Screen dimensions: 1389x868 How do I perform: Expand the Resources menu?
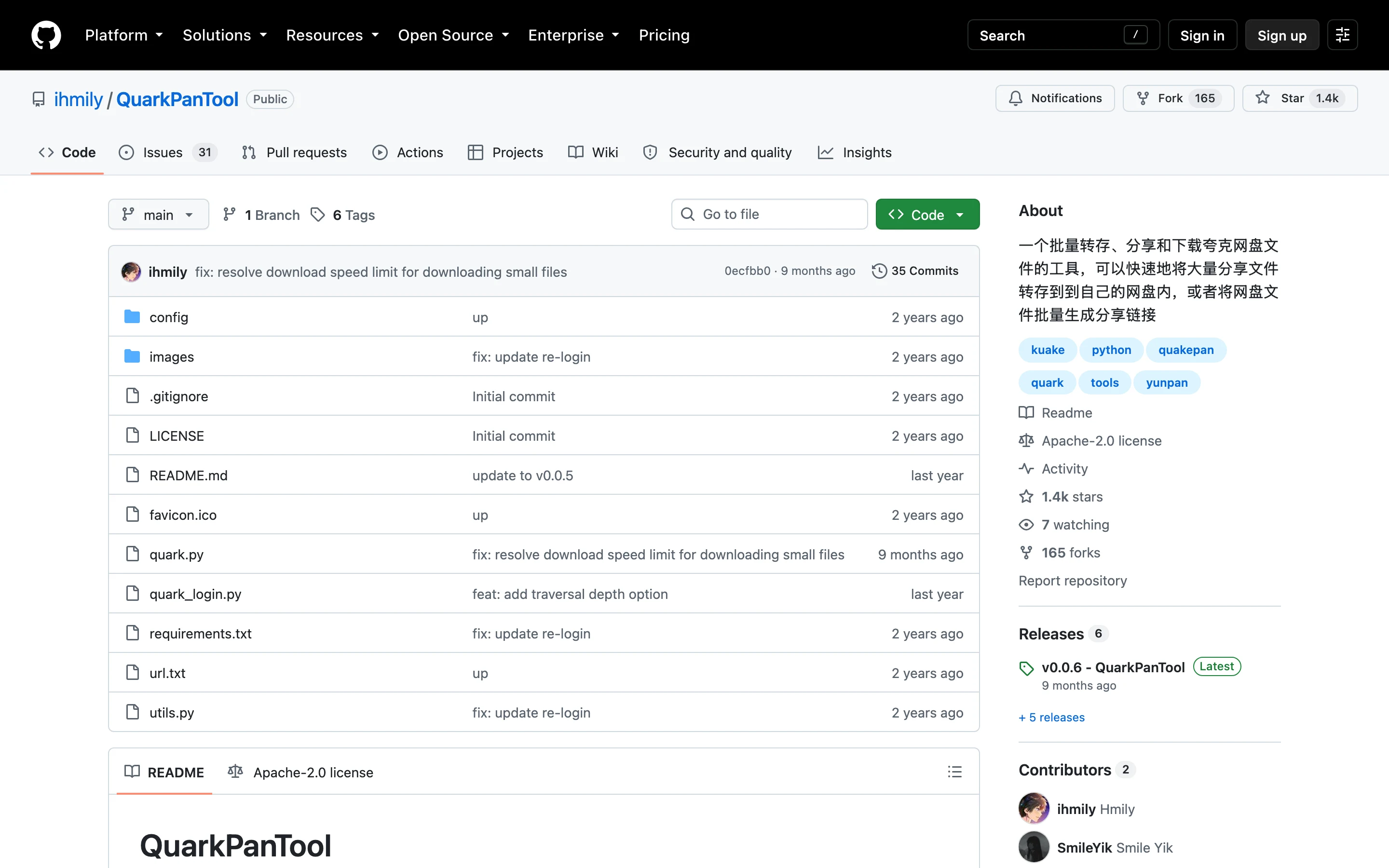332,35
